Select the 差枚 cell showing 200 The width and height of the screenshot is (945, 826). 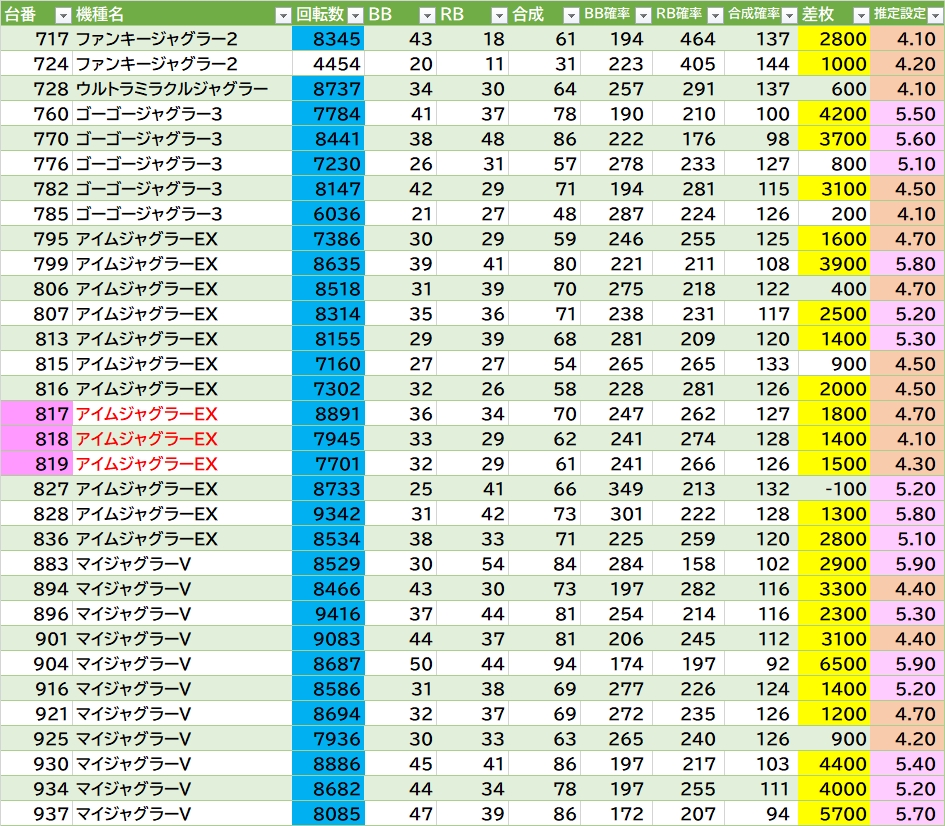[834, 214]
